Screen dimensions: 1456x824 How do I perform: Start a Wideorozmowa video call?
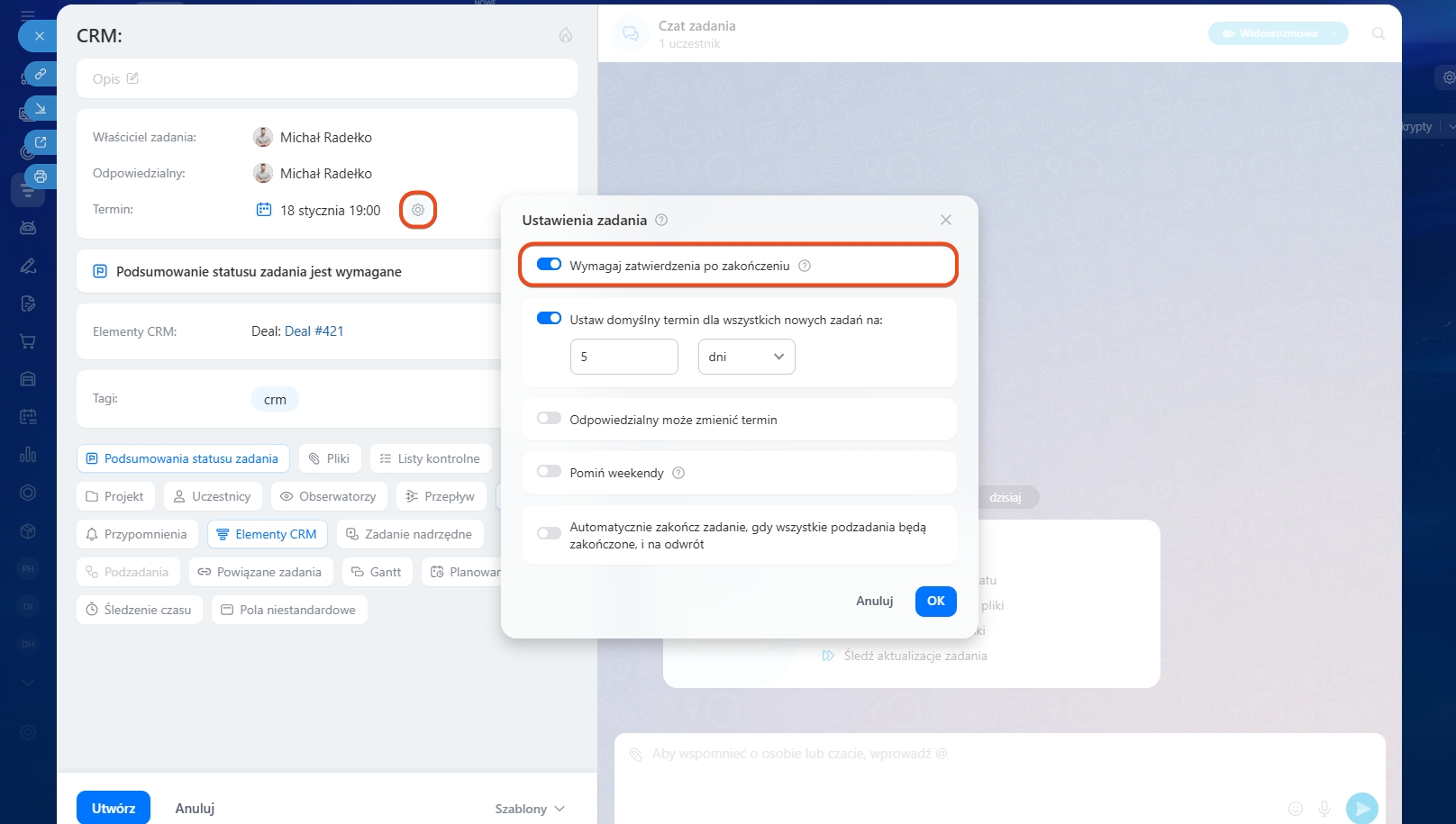point(1269,33)
